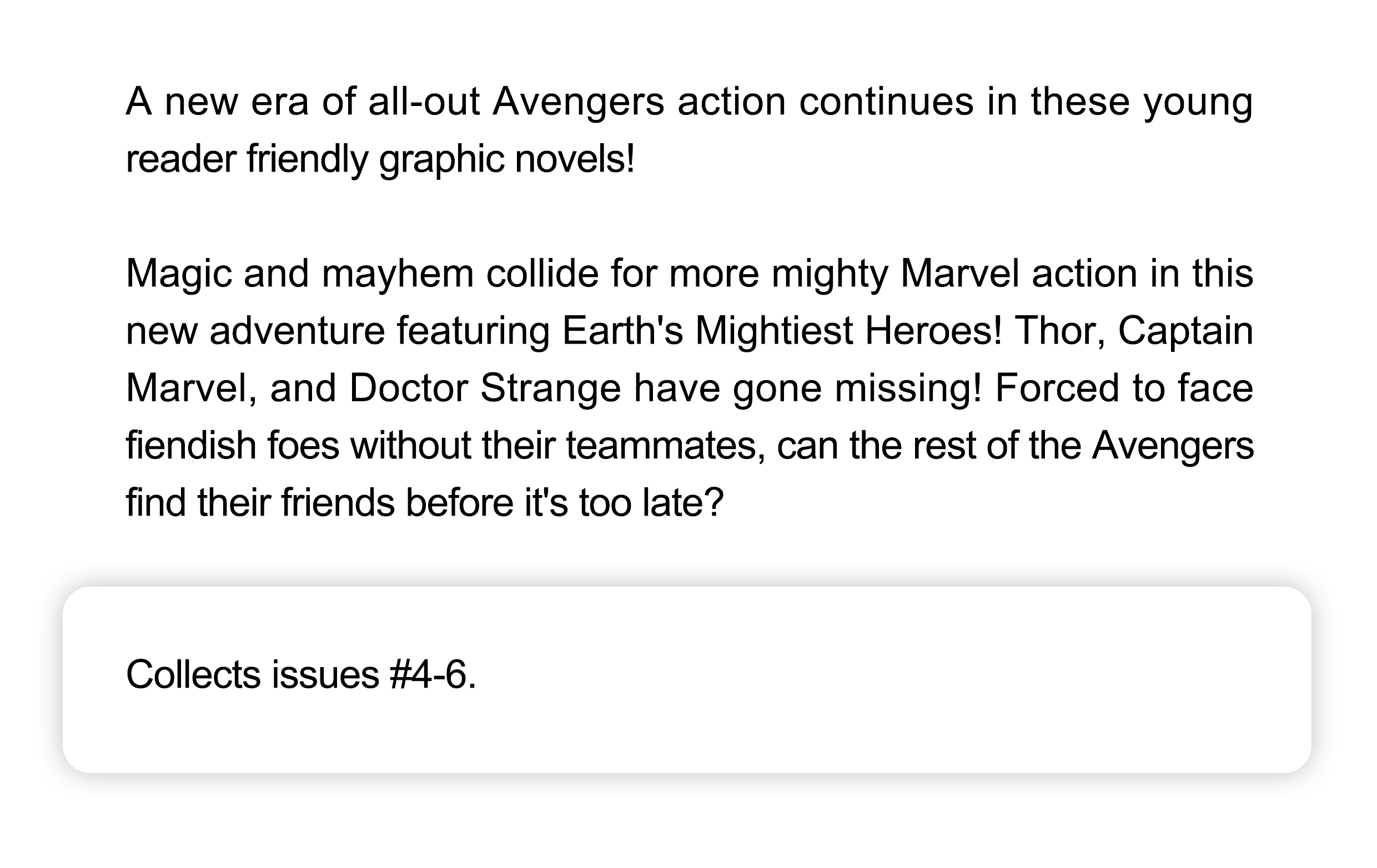Click the "Collects issues #4-6." text
1377x868 pixels.
click(301, 675)
